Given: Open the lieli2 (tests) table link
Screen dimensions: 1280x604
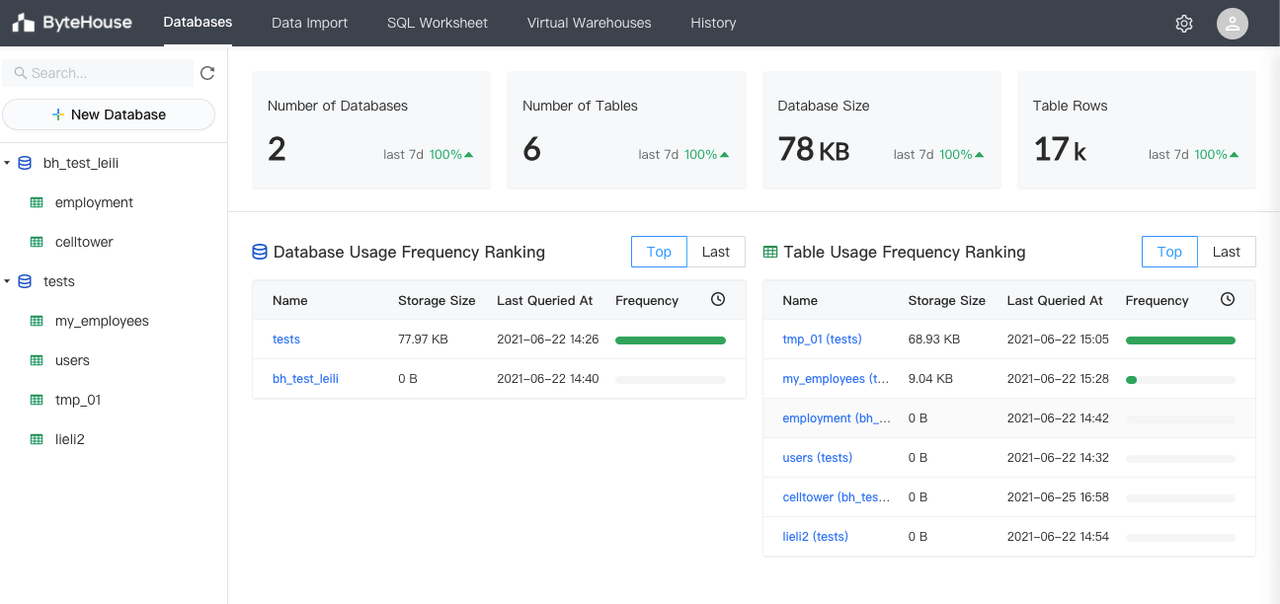Looking at the screenshot, I should point(815,537).
